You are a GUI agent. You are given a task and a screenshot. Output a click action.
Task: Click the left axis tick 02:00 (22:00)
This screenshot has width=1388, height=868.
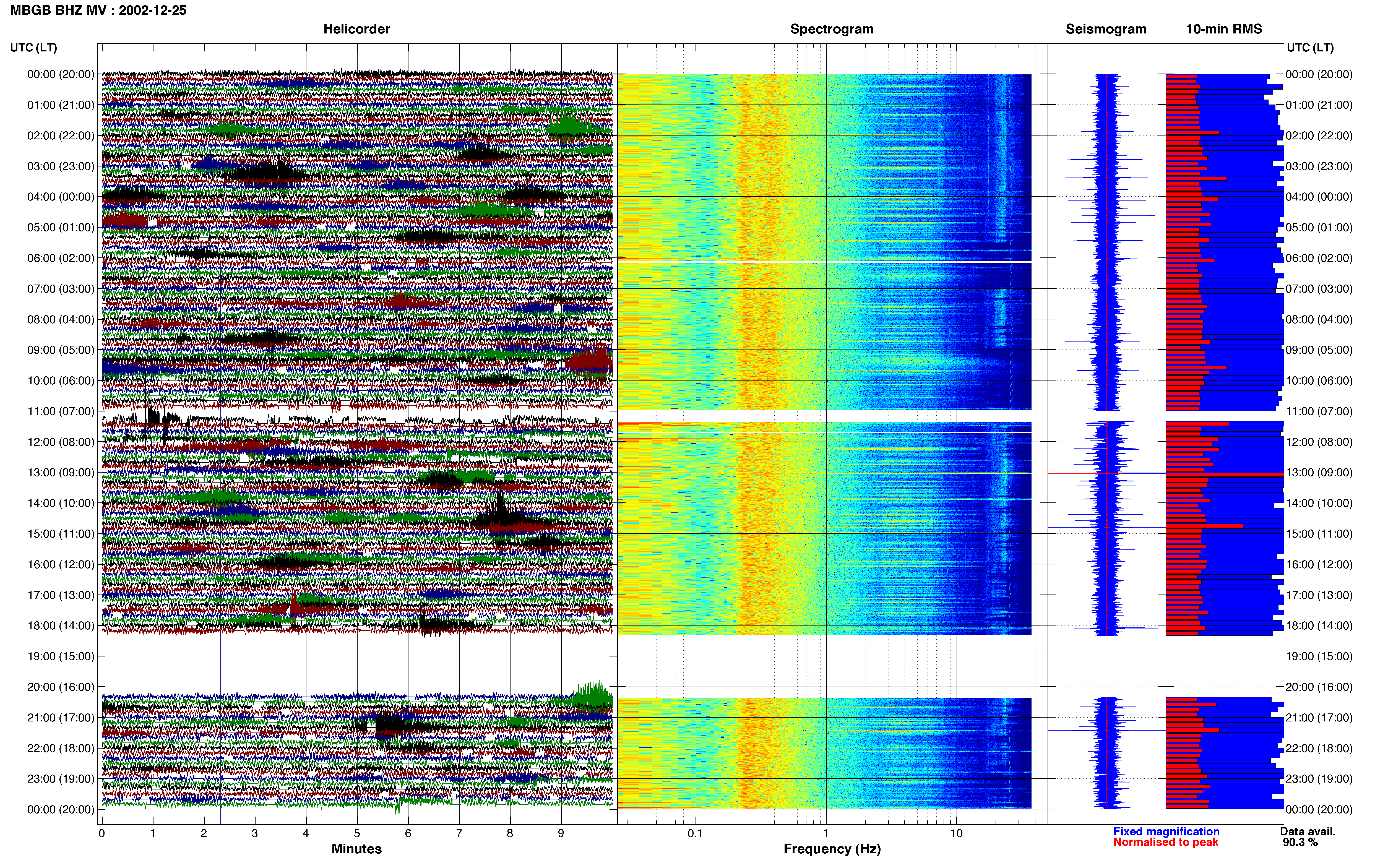click(61, 135)
